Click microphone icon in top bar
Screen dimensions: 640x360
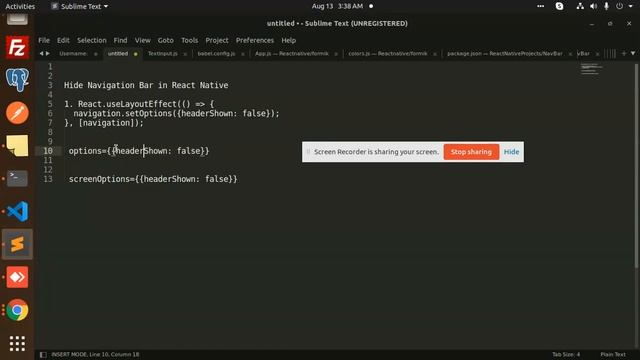coord(607,6)
